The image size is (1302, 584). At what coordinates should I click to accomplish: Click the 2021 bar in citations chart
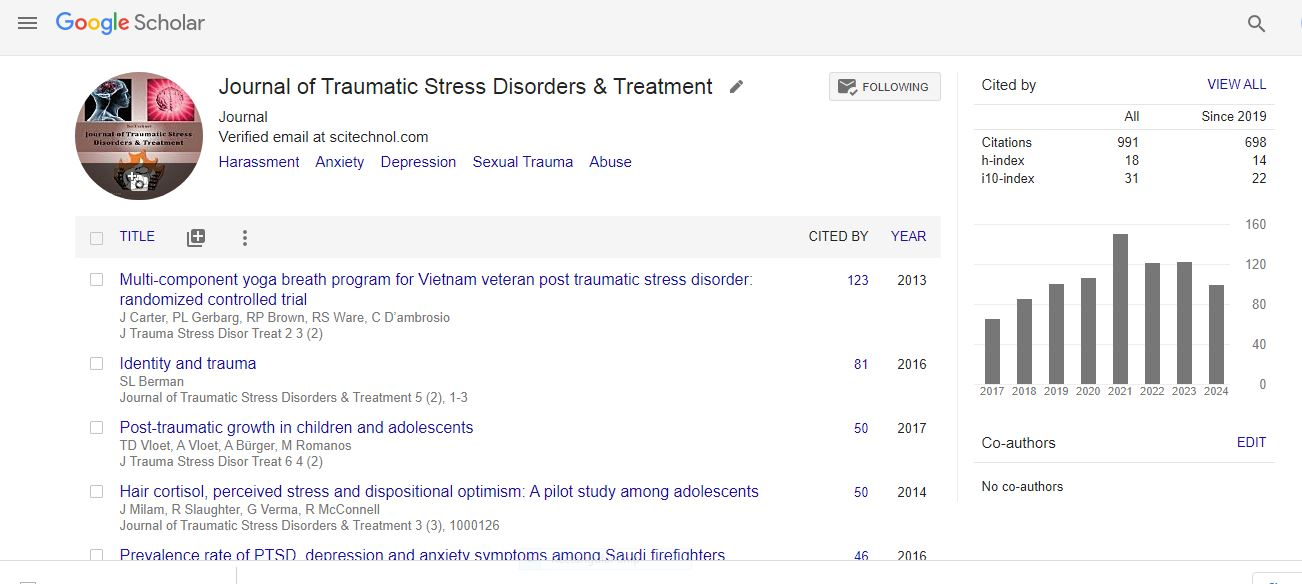point(1120,309)
